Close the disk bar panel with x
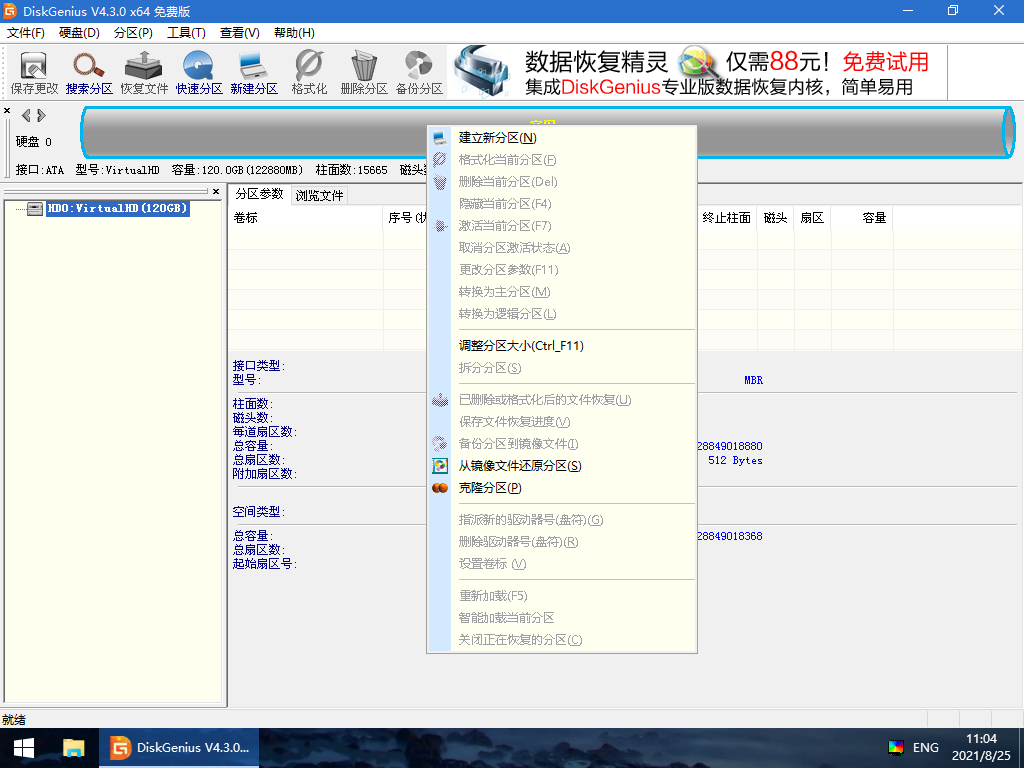This screenshot has width=1024, height=768. click(7, 111)
